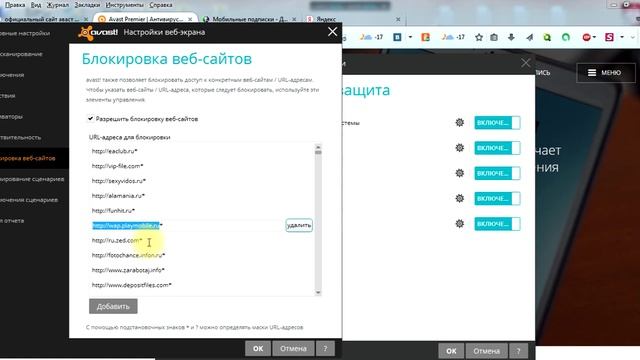Click the magenta S extension icon
Image resolution: width=640 pixels, height=360 pixels.
[609, 37]
